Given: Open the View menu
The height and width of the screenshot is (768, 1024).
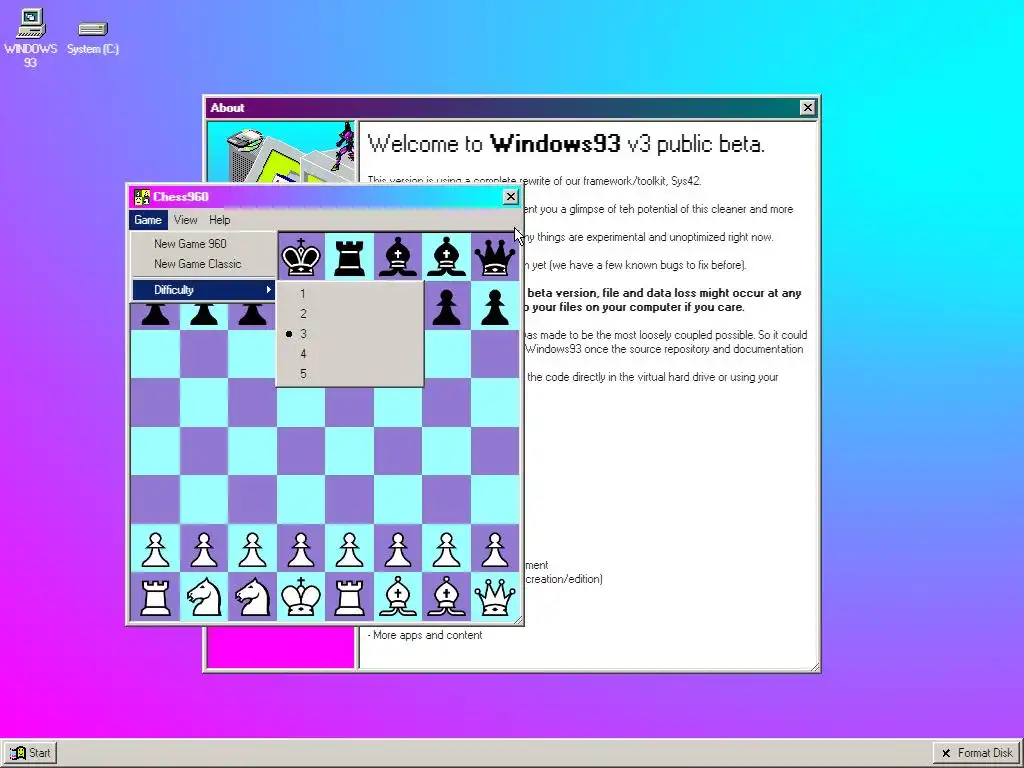Looking at the screenshot, I should click(185, 220).
